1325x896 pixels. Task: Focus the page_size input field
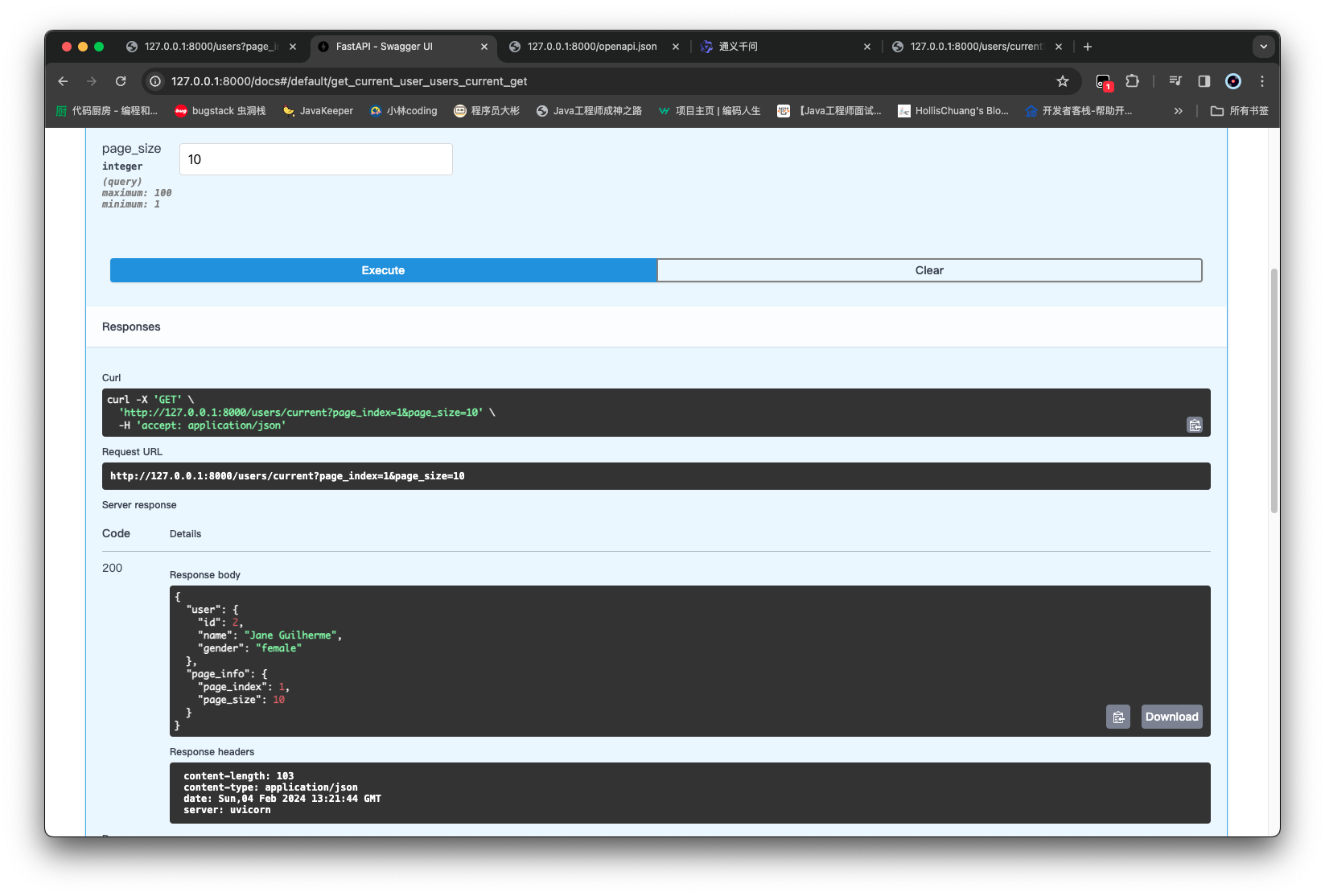click(x=315, y=159)
